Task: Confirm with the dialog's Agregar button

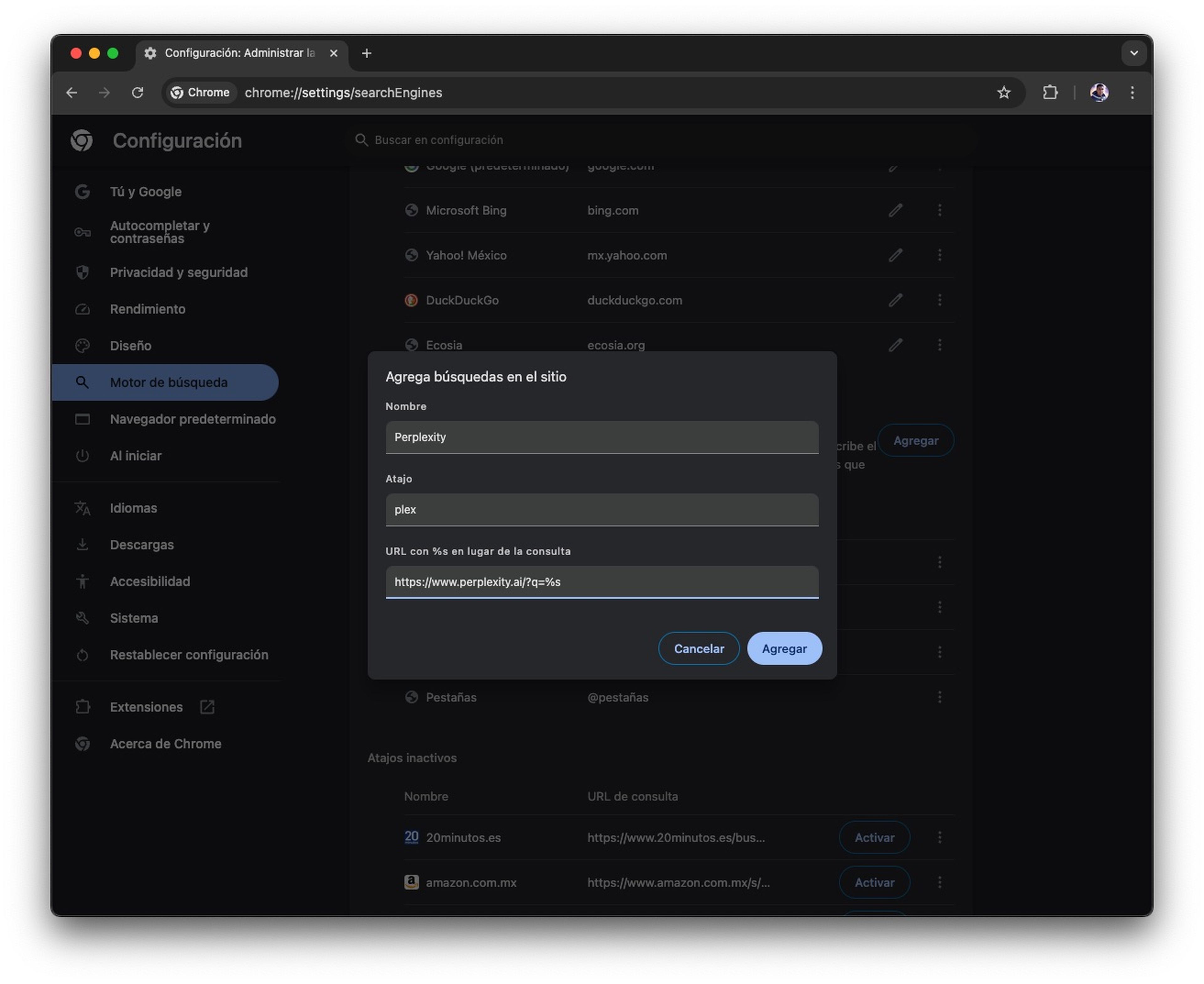Action: point(784,648)
